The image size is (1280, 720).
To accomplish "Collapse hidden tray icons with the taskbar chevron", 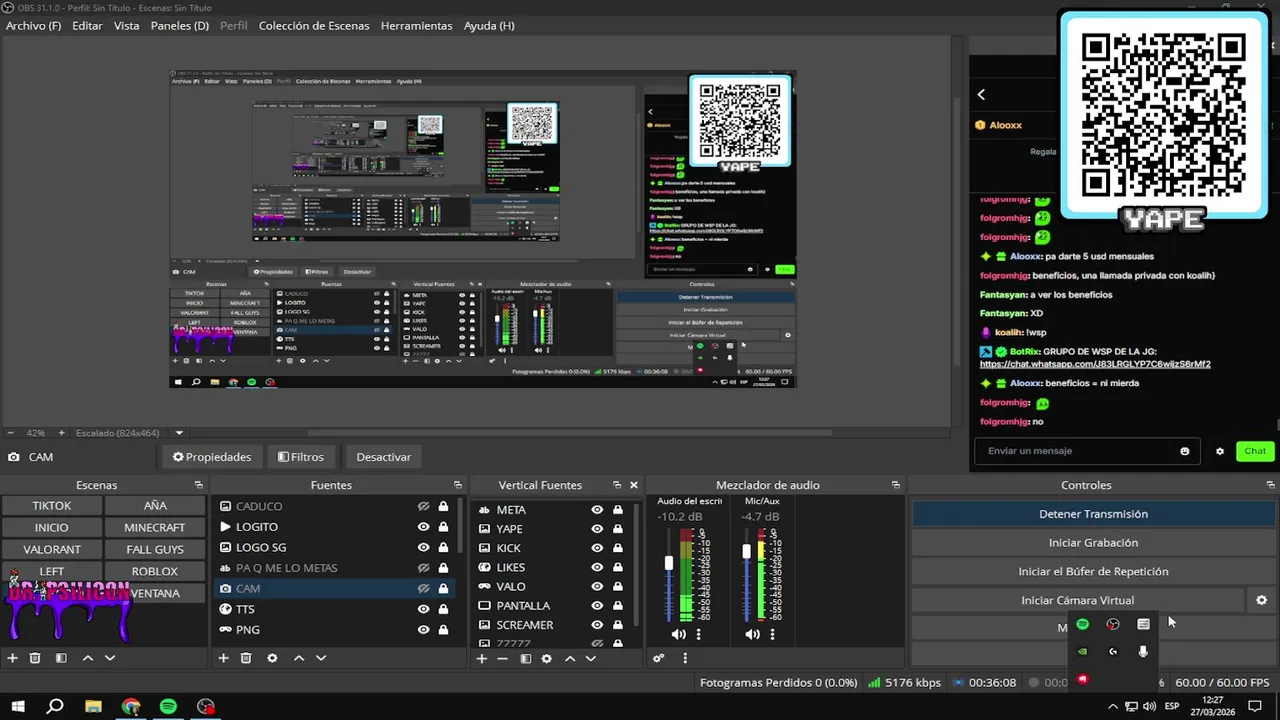I will pyautogui.click(x=1113, y=706).
